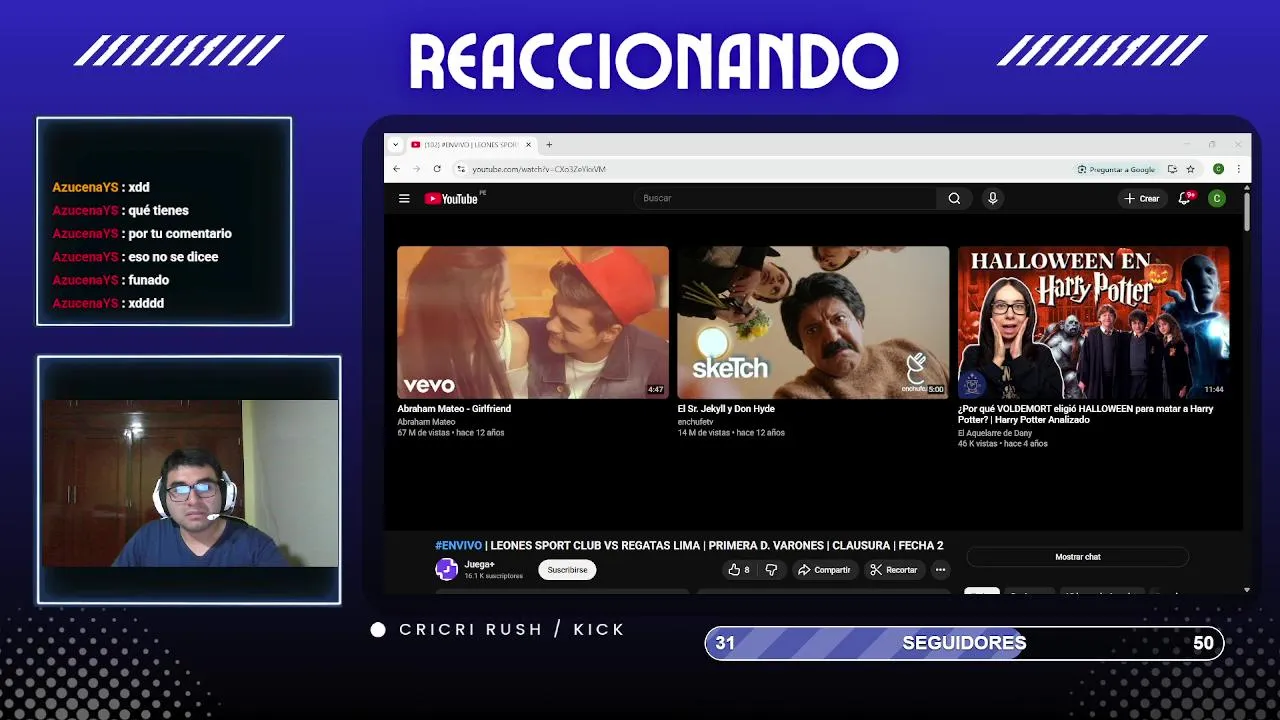Open the YouTube hamburger guide menu

[404, 198]
